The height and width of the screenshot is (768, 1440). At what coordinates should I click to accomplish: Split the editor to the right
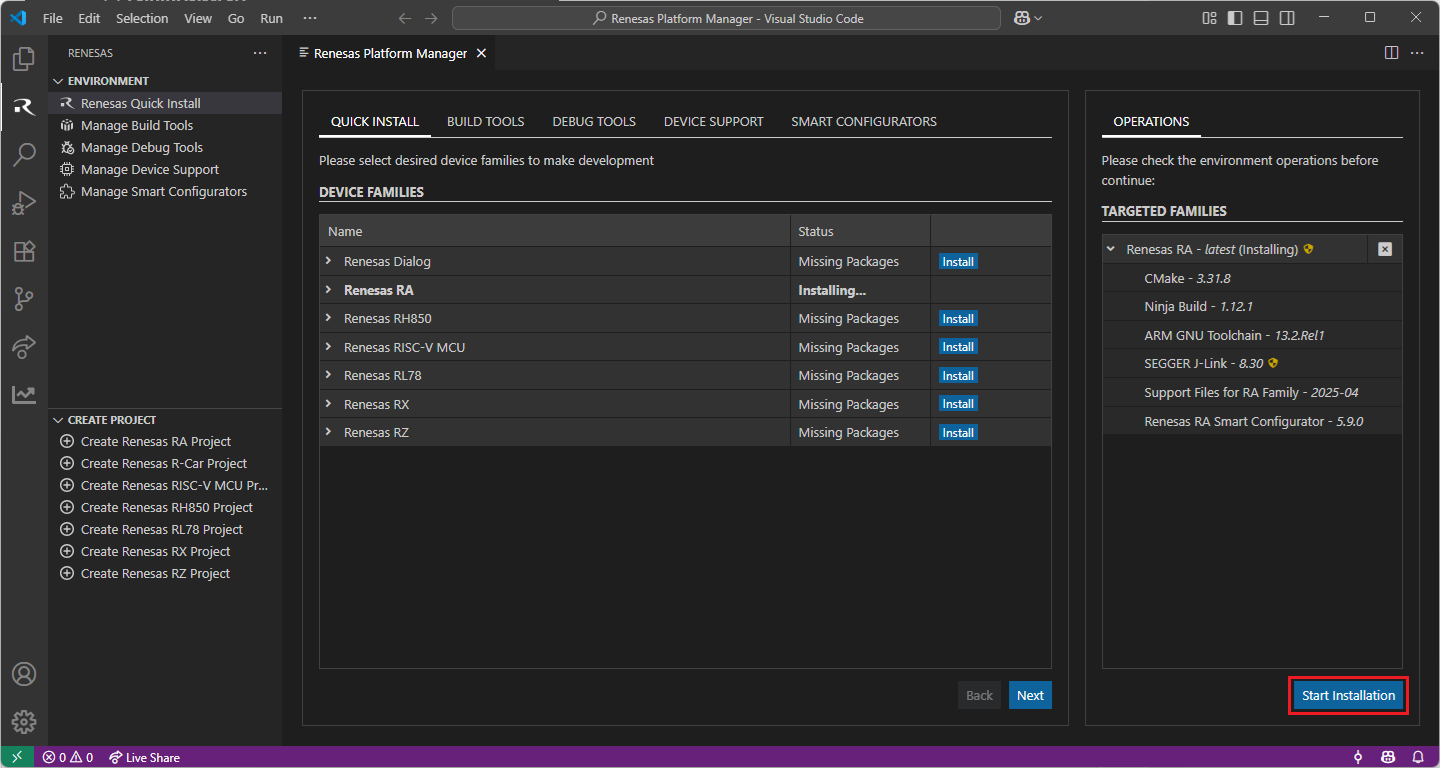1391,53
